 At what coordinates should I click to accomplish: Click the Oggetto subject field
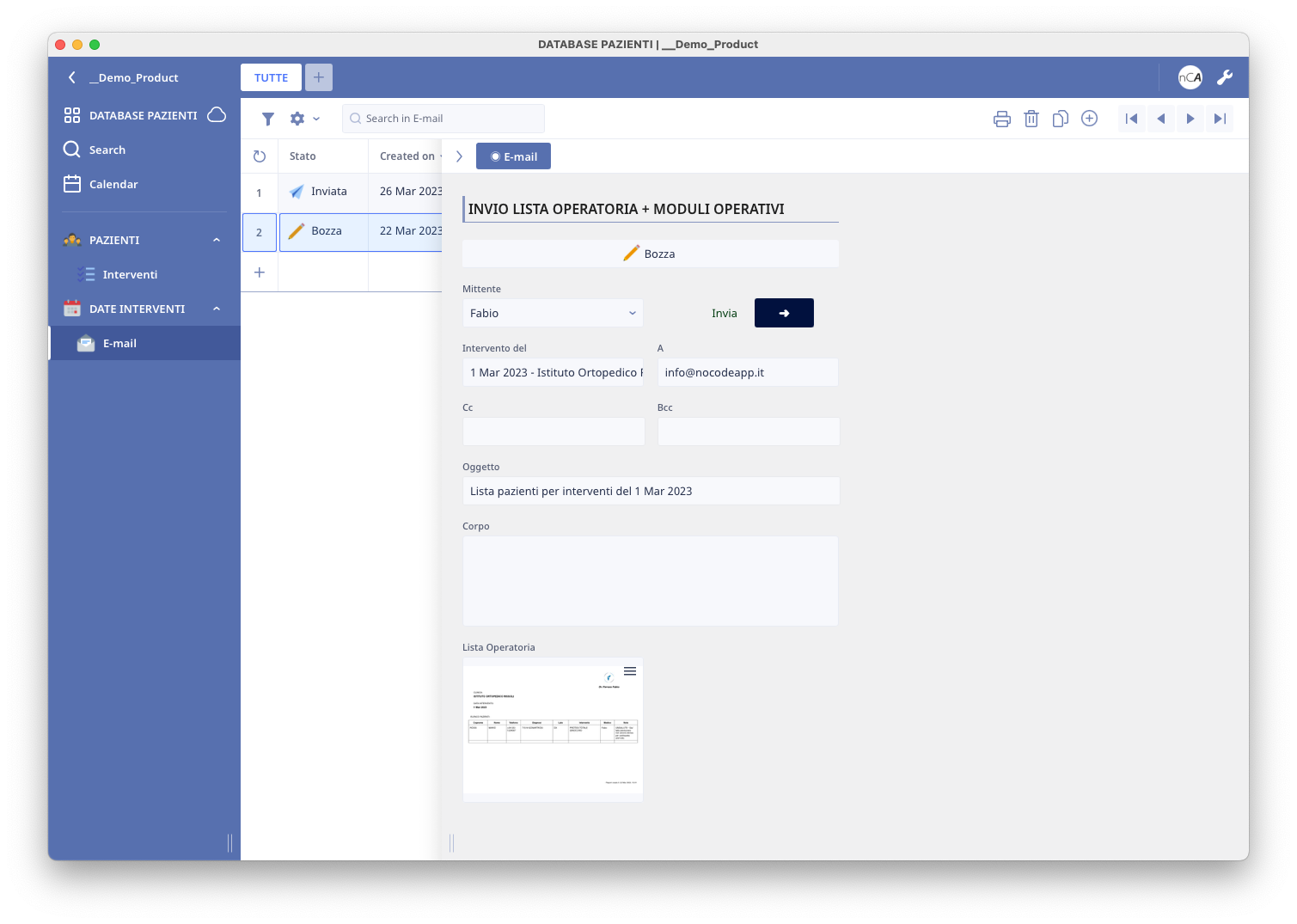(651, 491)
